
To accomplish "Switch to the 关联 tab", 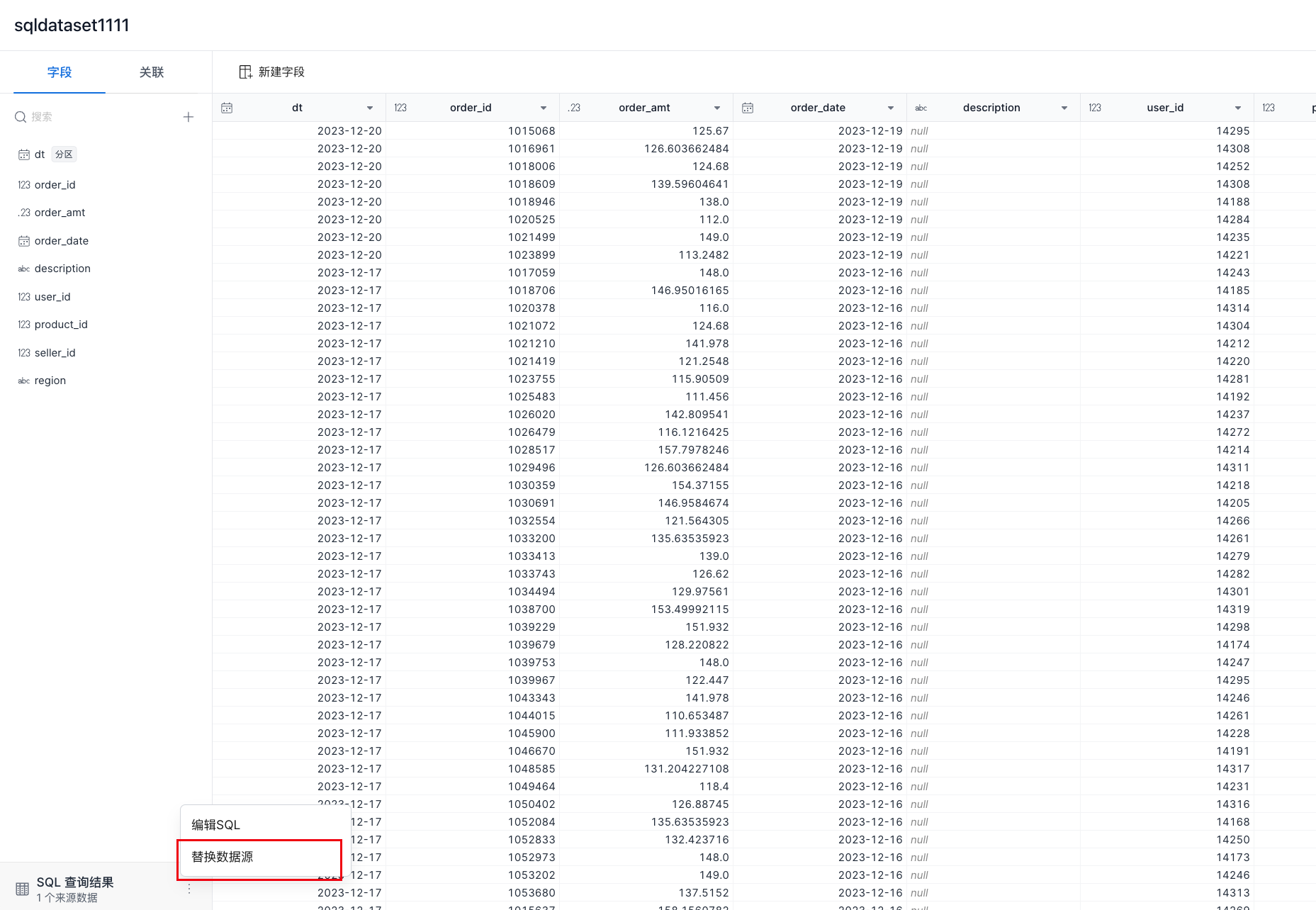I will 152,72.
